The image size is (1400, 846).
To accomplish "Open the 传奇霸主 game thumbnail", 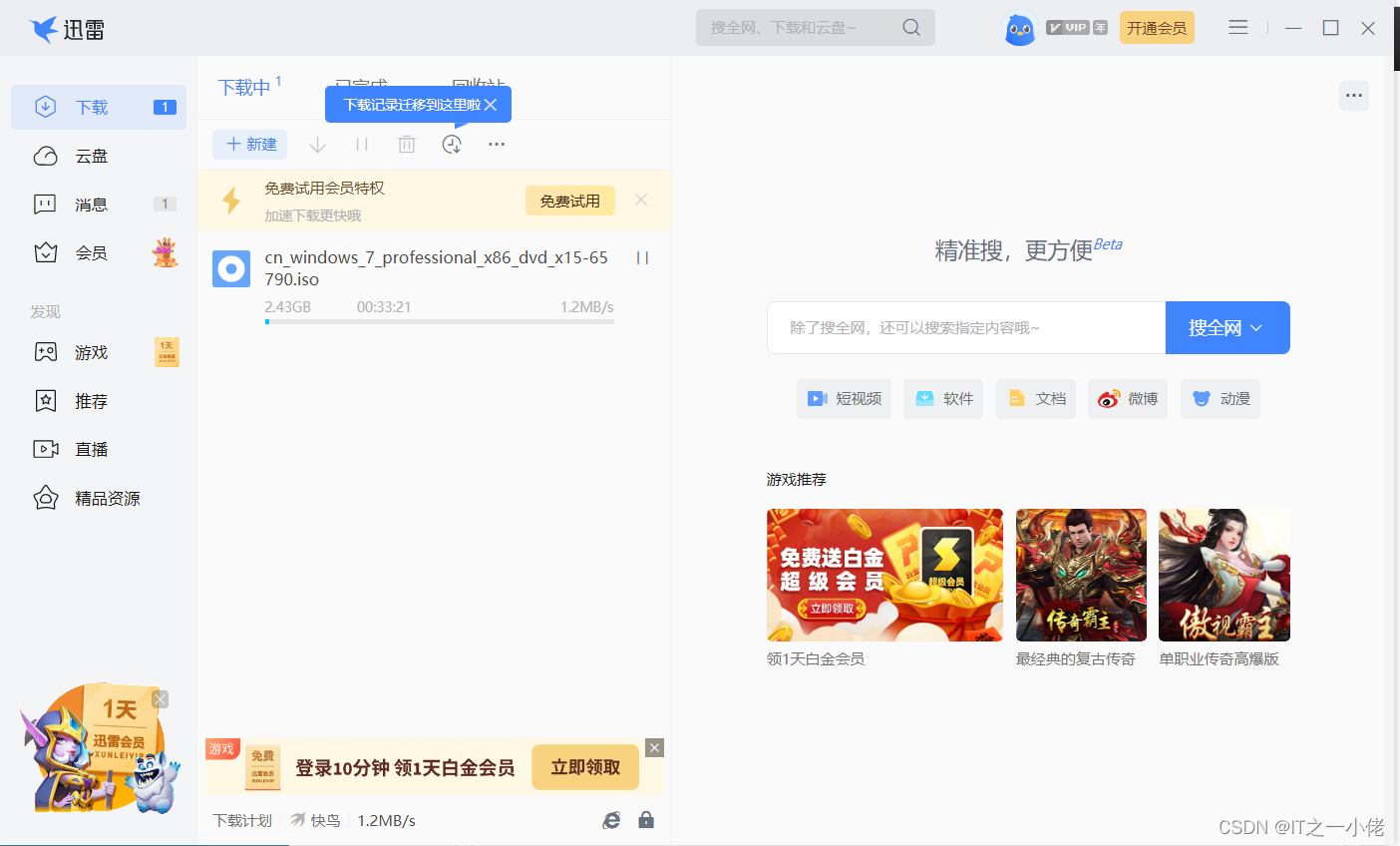I will click(1081, 575).
